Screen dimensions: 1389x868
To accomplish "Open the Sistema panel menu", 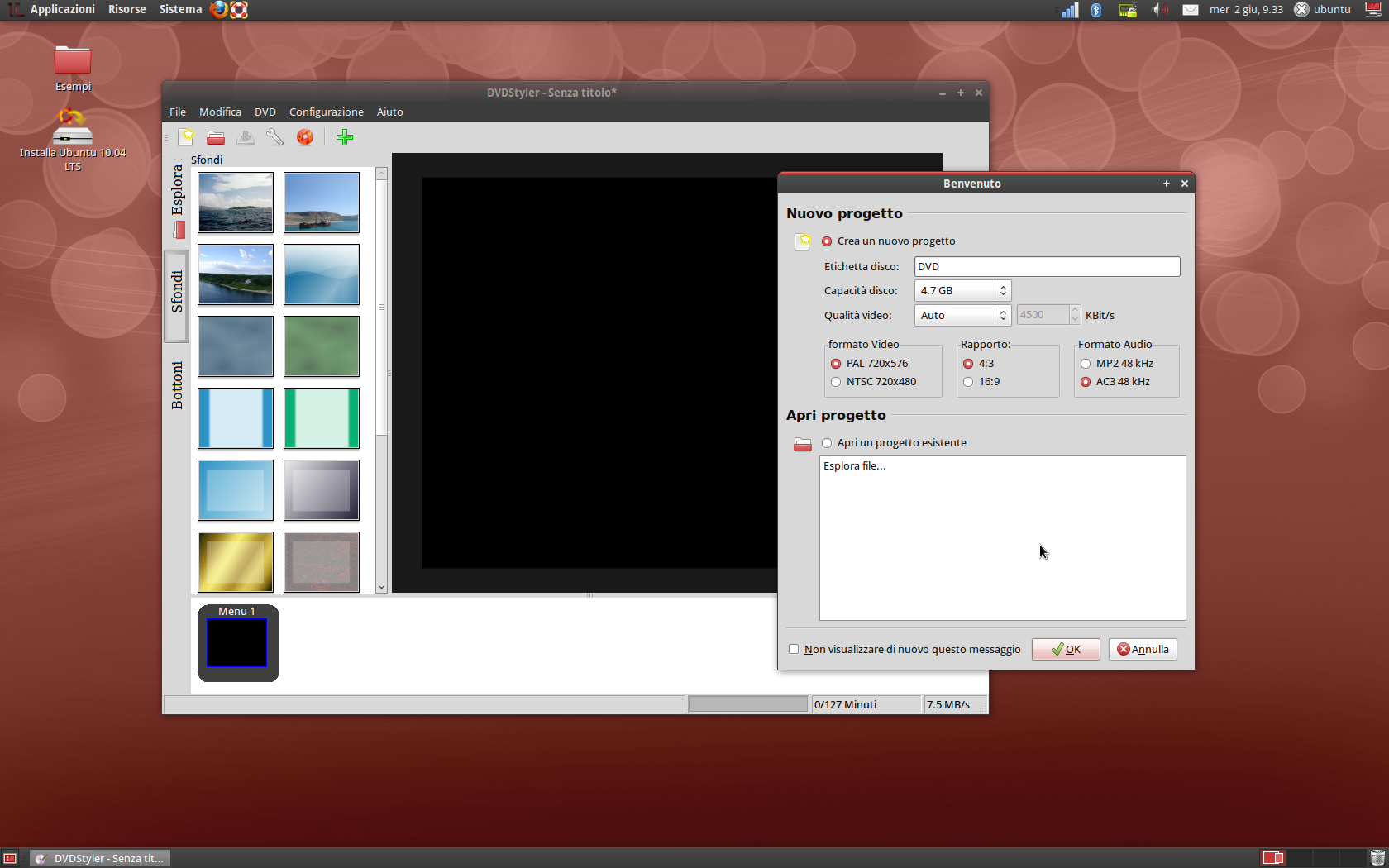I will pos(180,9).
